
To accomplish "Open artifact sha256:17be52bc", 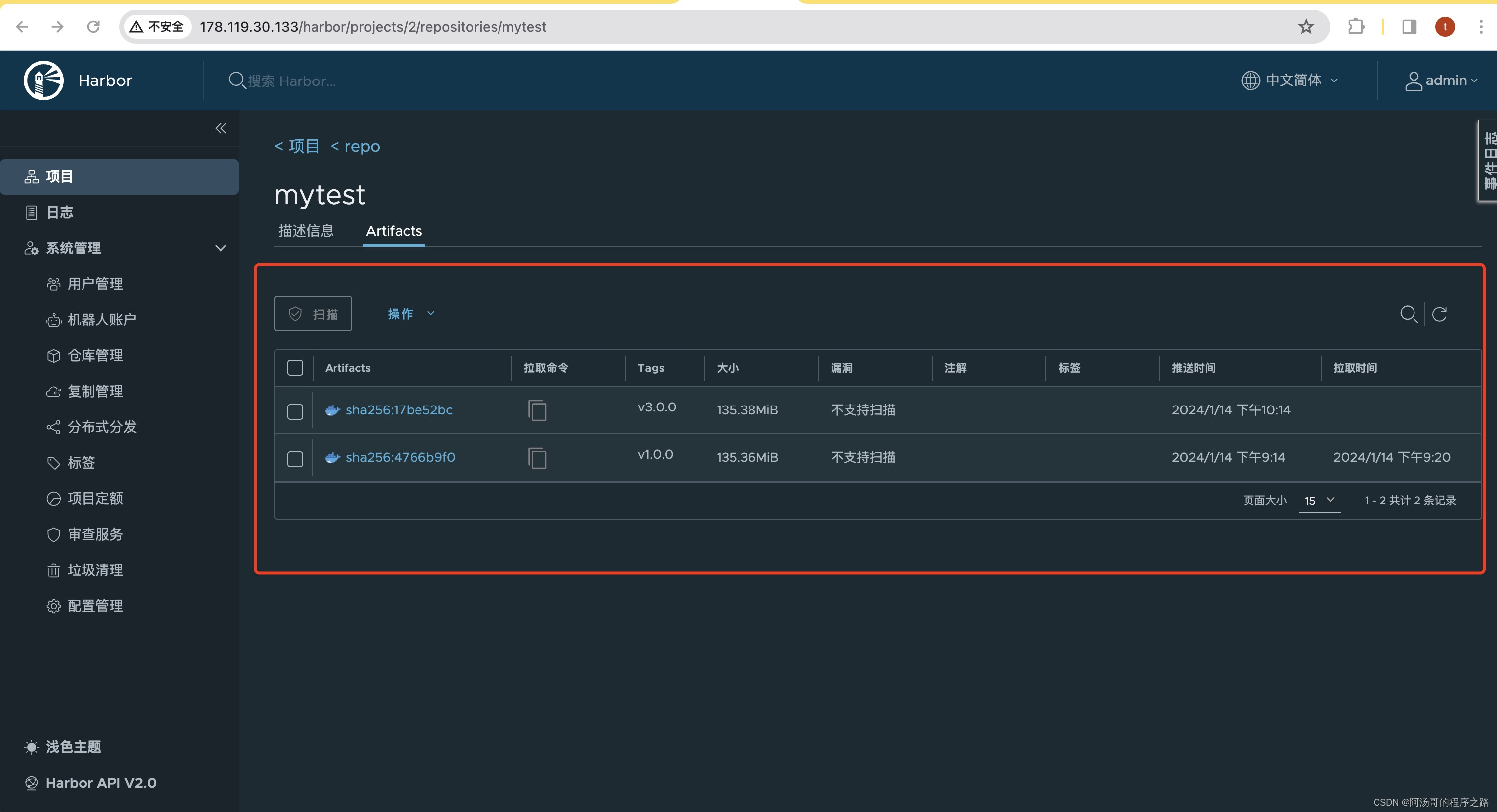I will pyautogui.click(x=399, y=410).
